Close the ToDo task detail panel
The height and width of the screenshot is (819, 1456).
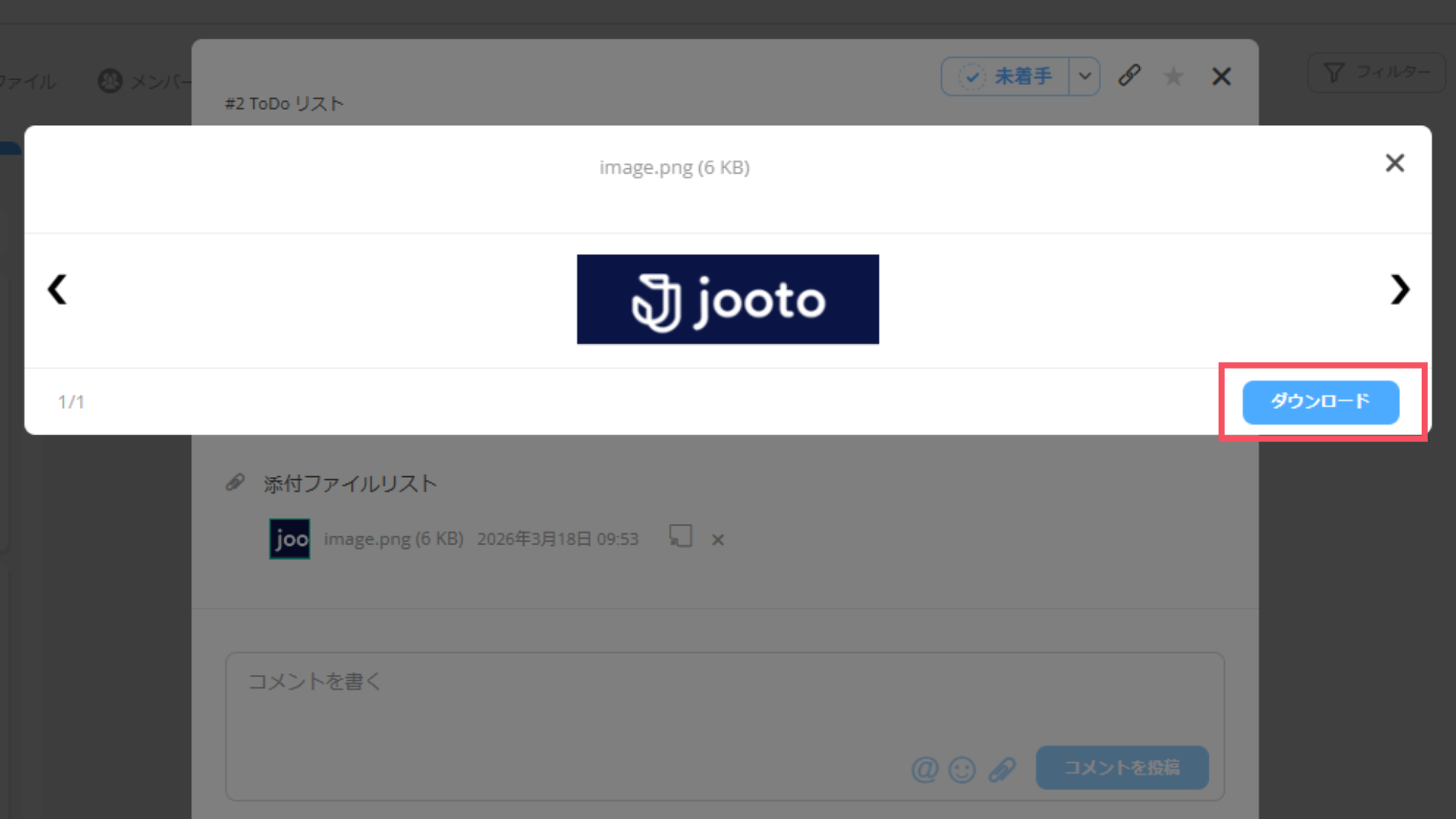click(1221, 76)
